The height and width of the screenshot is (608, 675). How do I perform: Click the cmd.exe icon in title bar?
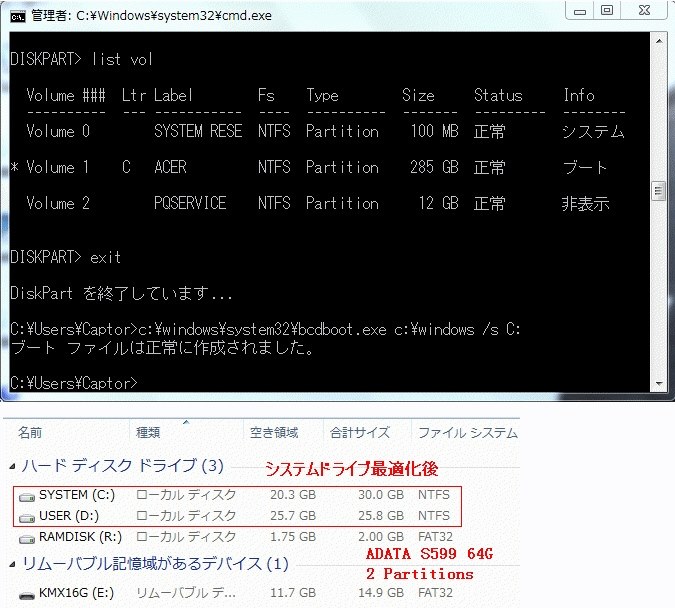click(17, 16)
